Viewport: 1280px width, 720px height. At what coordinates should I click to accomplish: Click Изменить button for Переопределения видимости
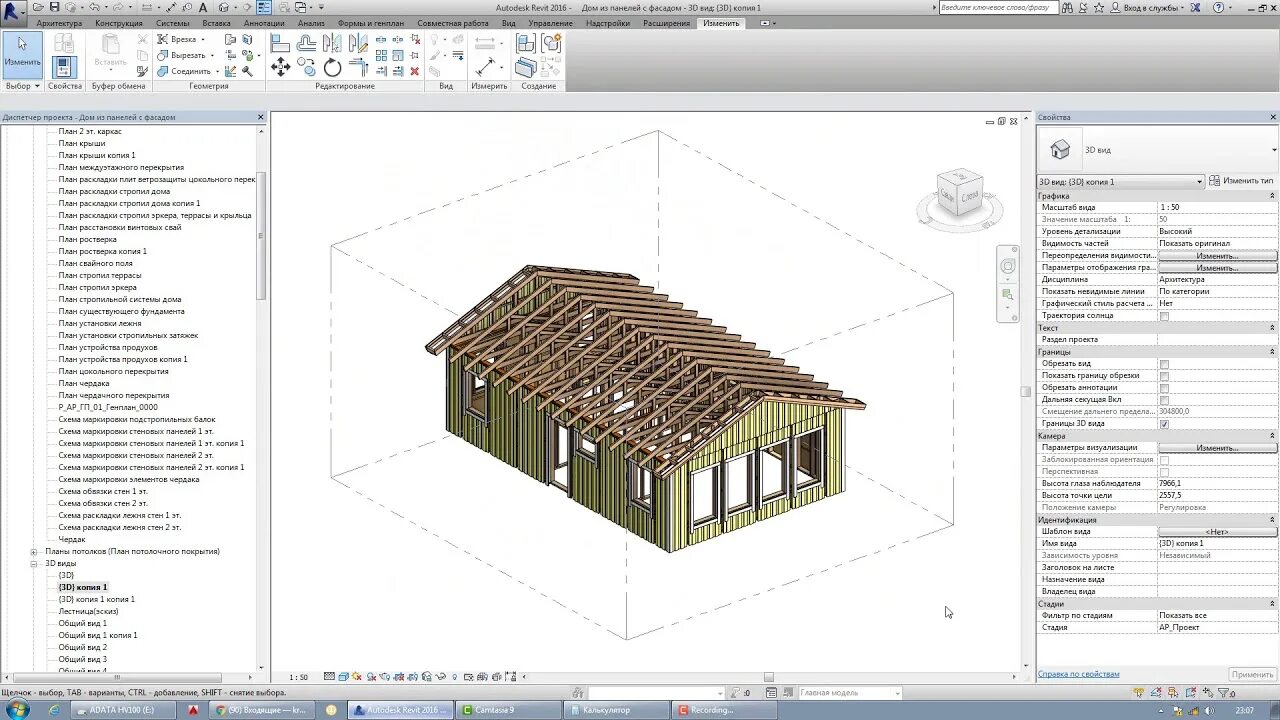coord(1217,256)
